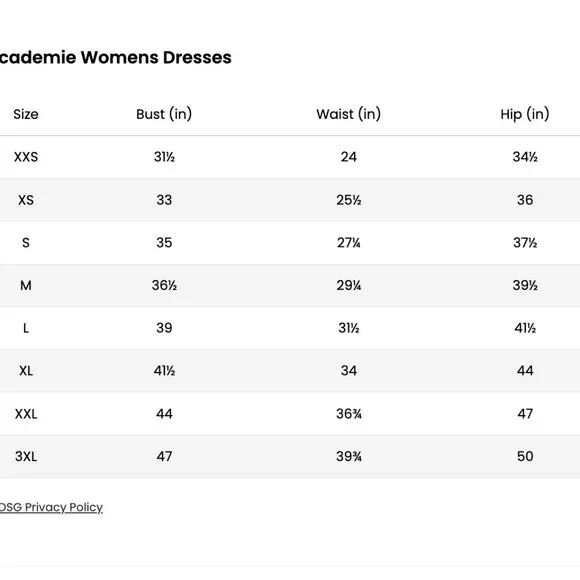Select the 3XL size row label
580x580 pixels.
point(26,456)
